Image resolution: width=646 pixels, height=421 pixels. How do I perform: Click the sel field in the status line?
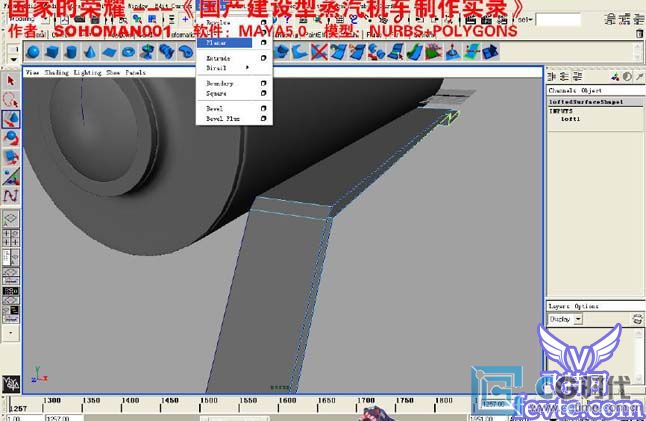coord(558,19)
